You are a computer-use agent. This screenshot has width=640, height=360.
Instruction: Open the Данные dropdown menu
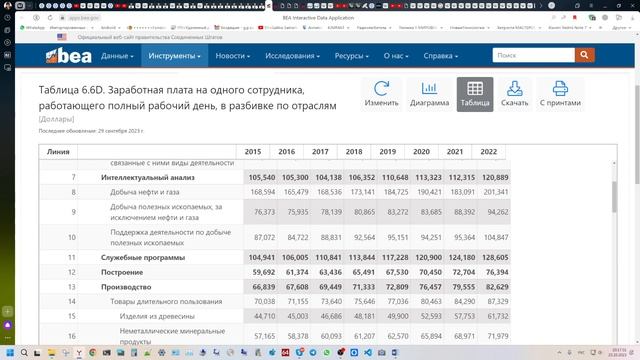(x=117, y=56)
